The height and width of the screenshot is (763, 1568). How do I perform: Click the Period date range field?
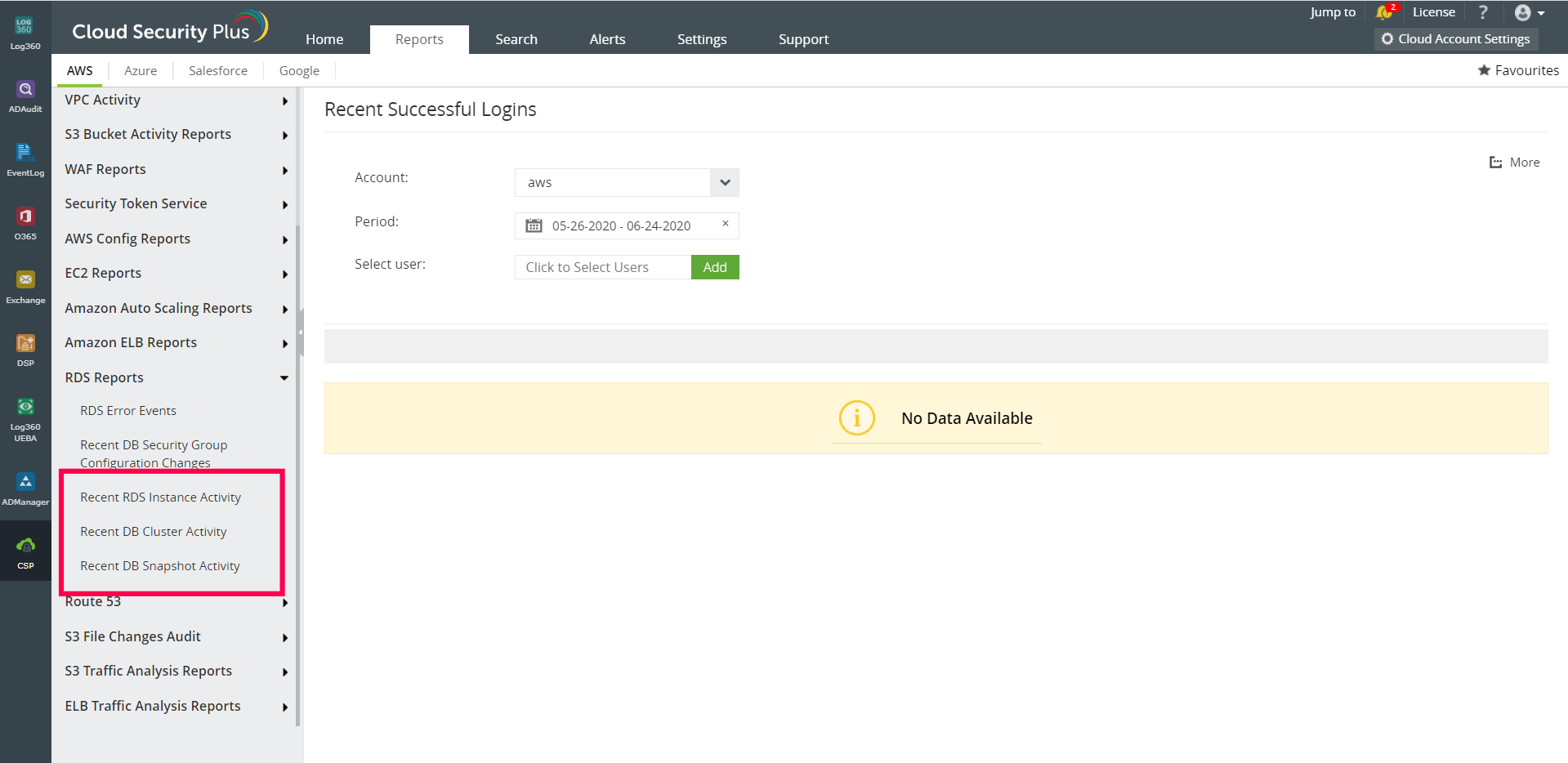[627, 225]
